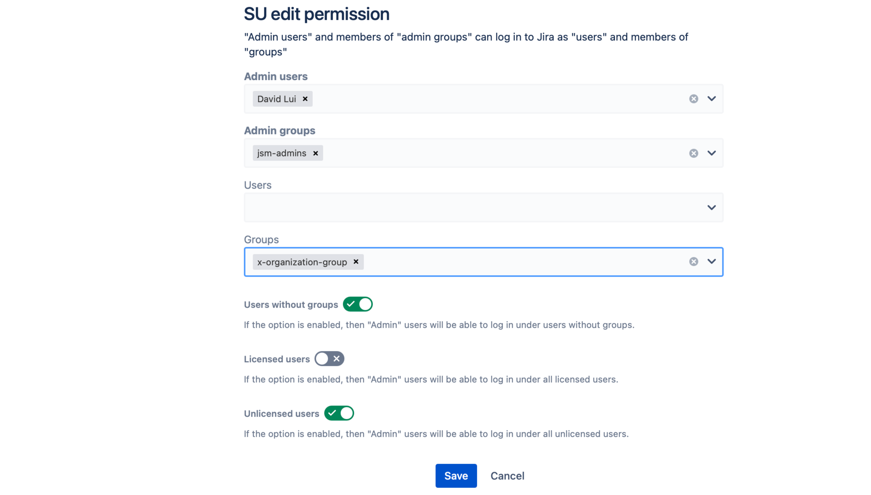
Task: Remove jsm-admins tag from Admin groups
Action: coord(316,153)
